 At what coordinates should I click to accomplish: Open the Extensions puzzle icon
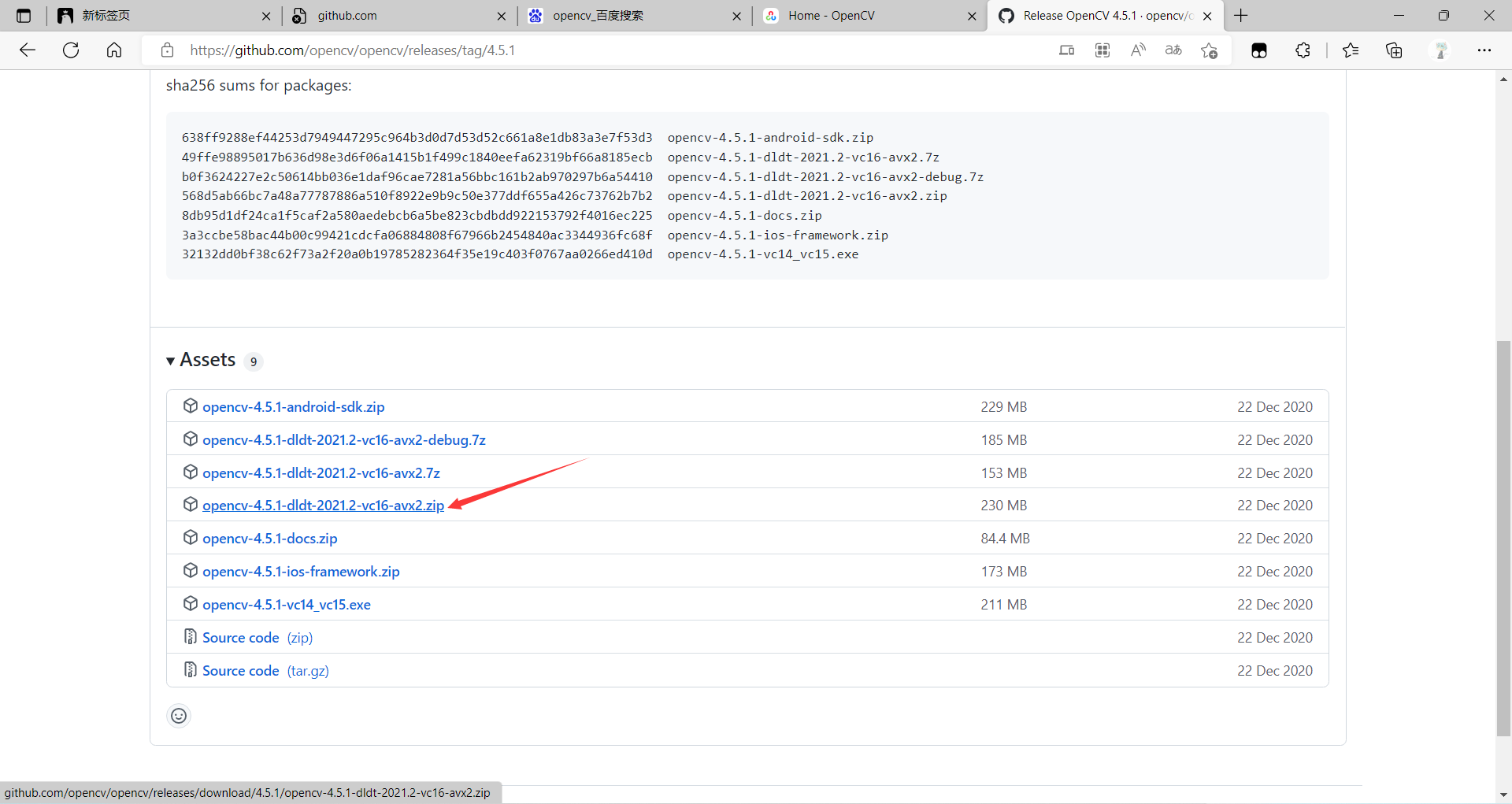click(1303, 50)
